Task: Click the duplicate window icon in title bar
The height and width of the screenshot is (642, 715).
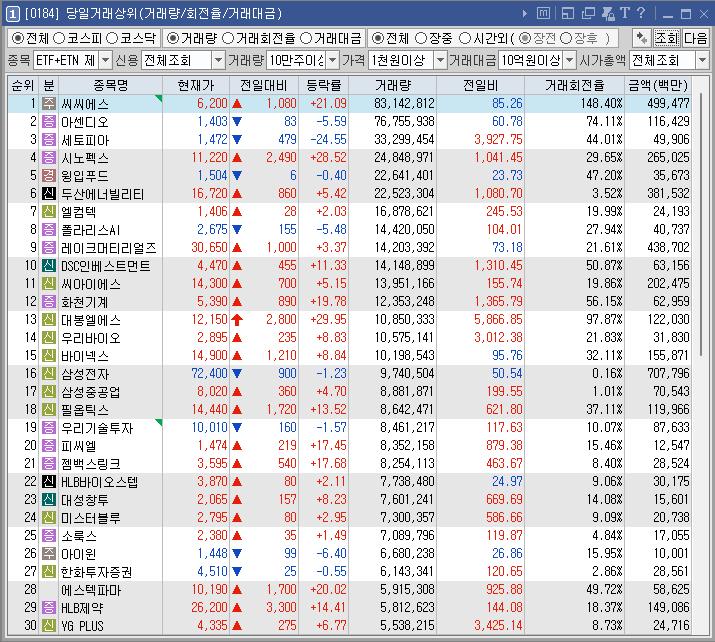Action: pos(589,14)
